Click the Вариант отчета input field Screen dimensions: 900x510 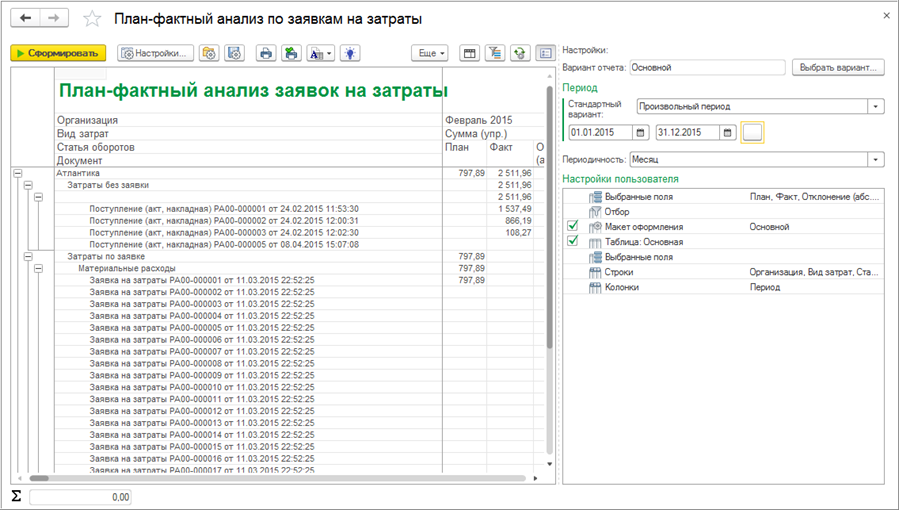(707, 68)
